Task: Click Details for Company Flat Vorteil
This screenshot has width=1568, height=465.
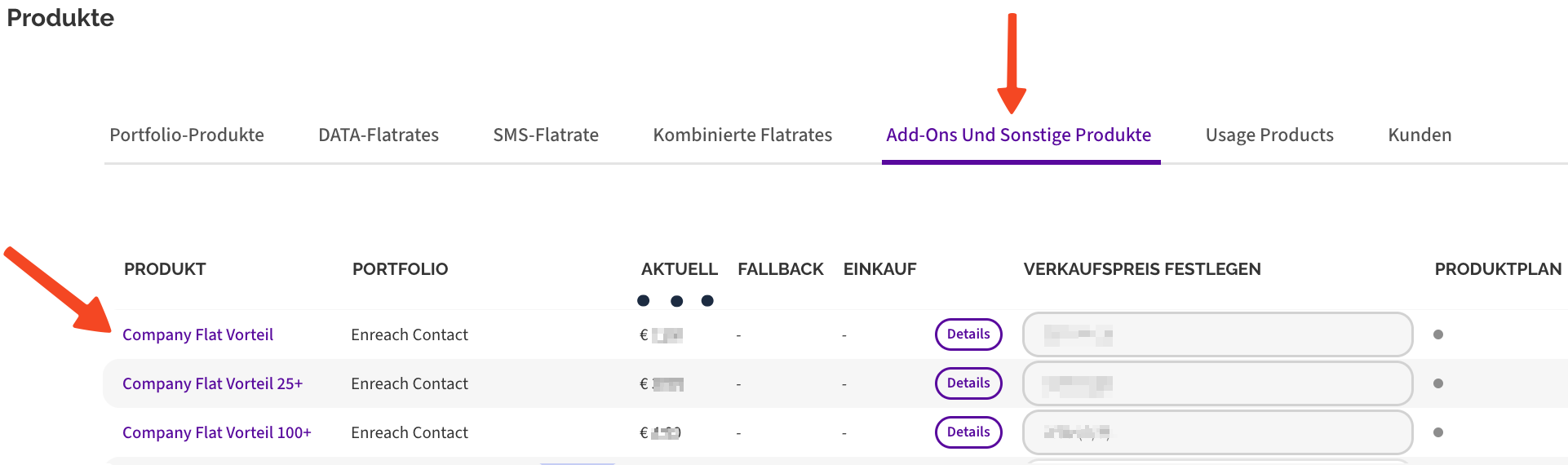Action: tap(968, 334)
